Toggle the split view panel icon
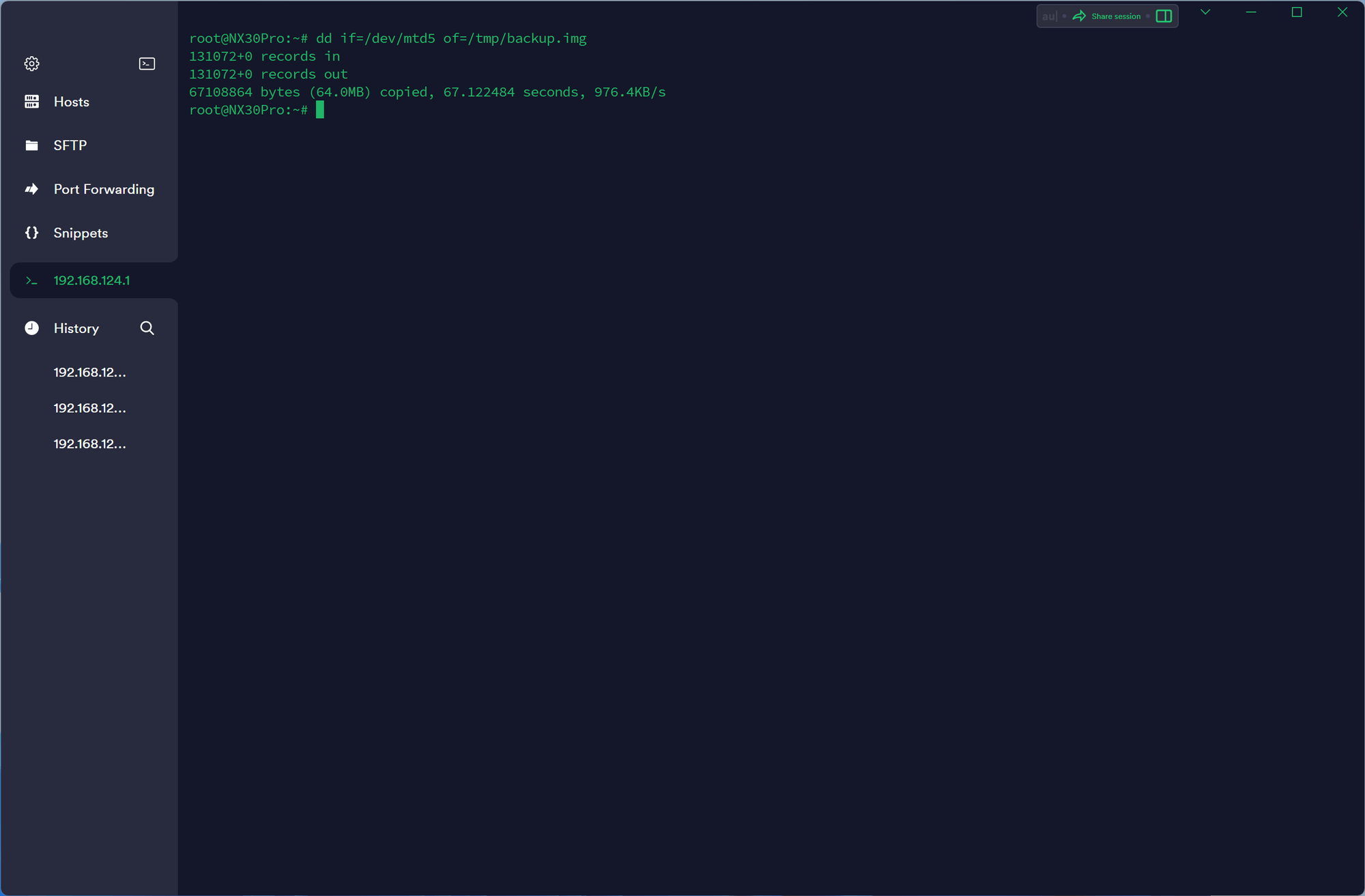 click(1164, 16)
